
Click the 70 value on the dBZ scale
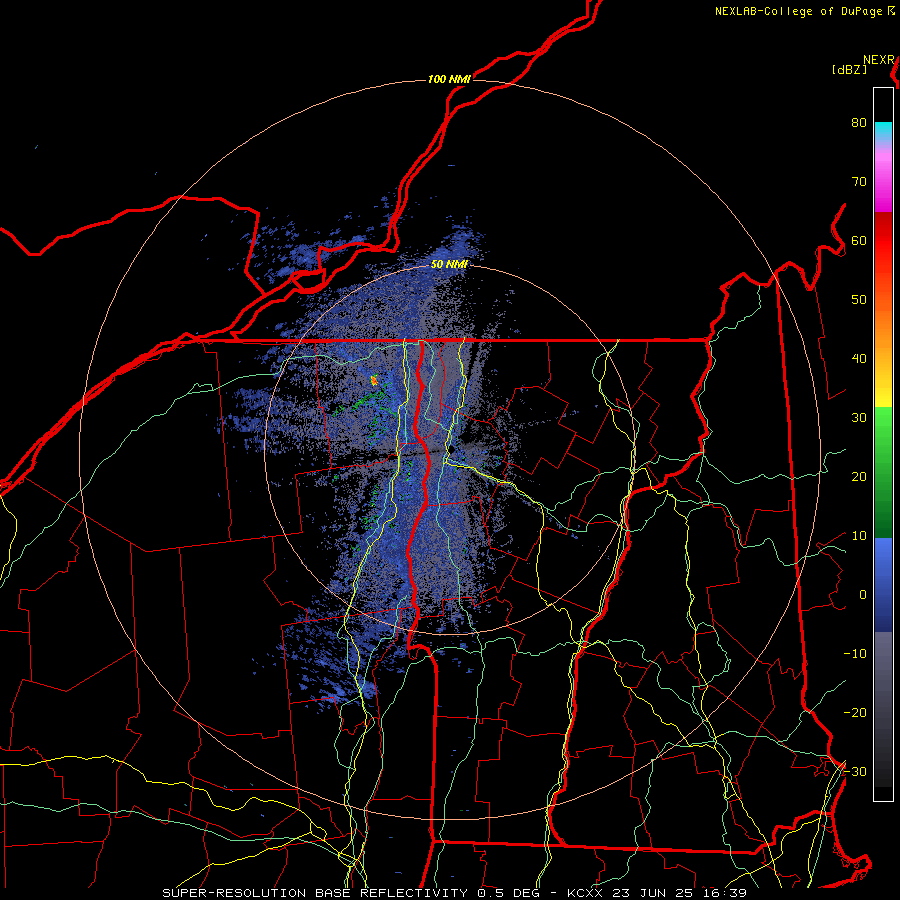[x=859, y=181]
